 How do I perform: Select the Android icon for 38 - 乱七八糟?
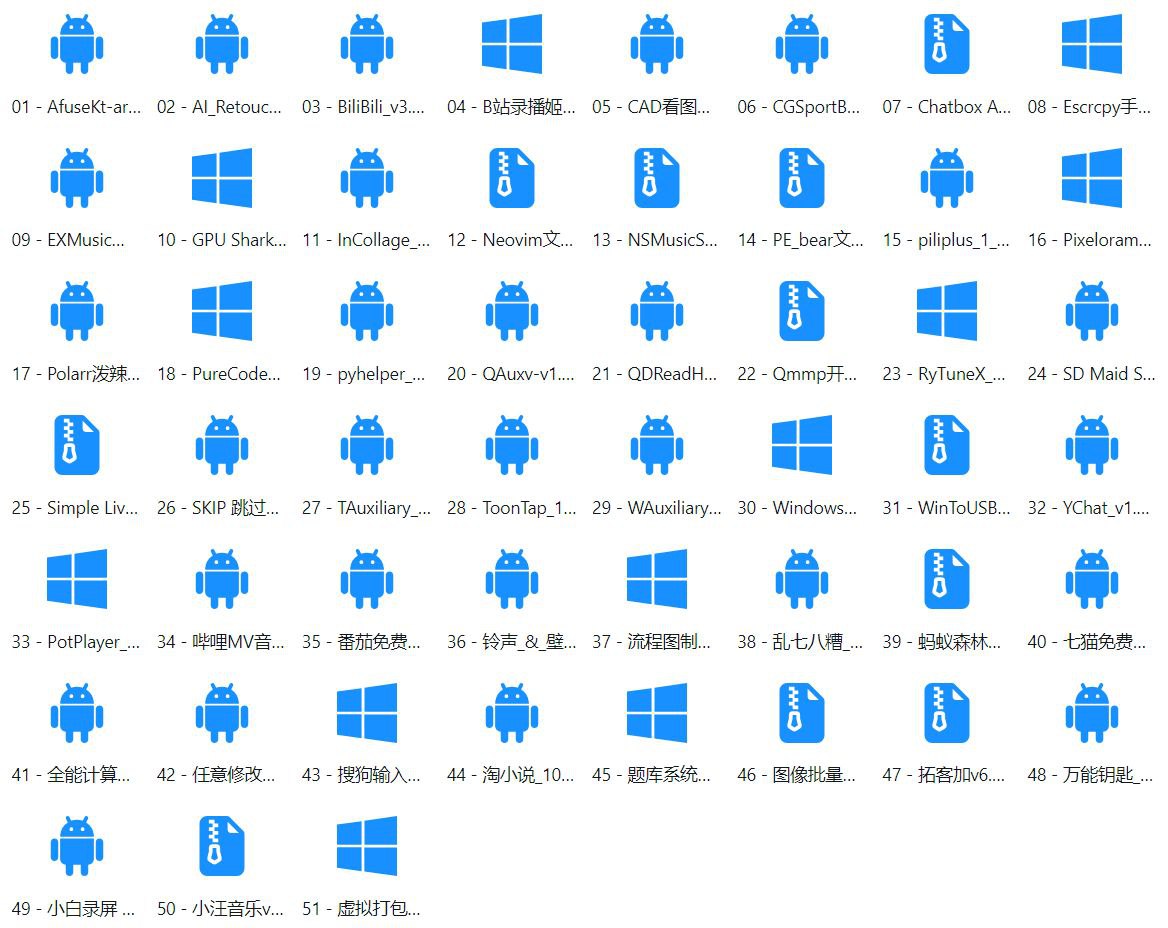pos(802,579)
